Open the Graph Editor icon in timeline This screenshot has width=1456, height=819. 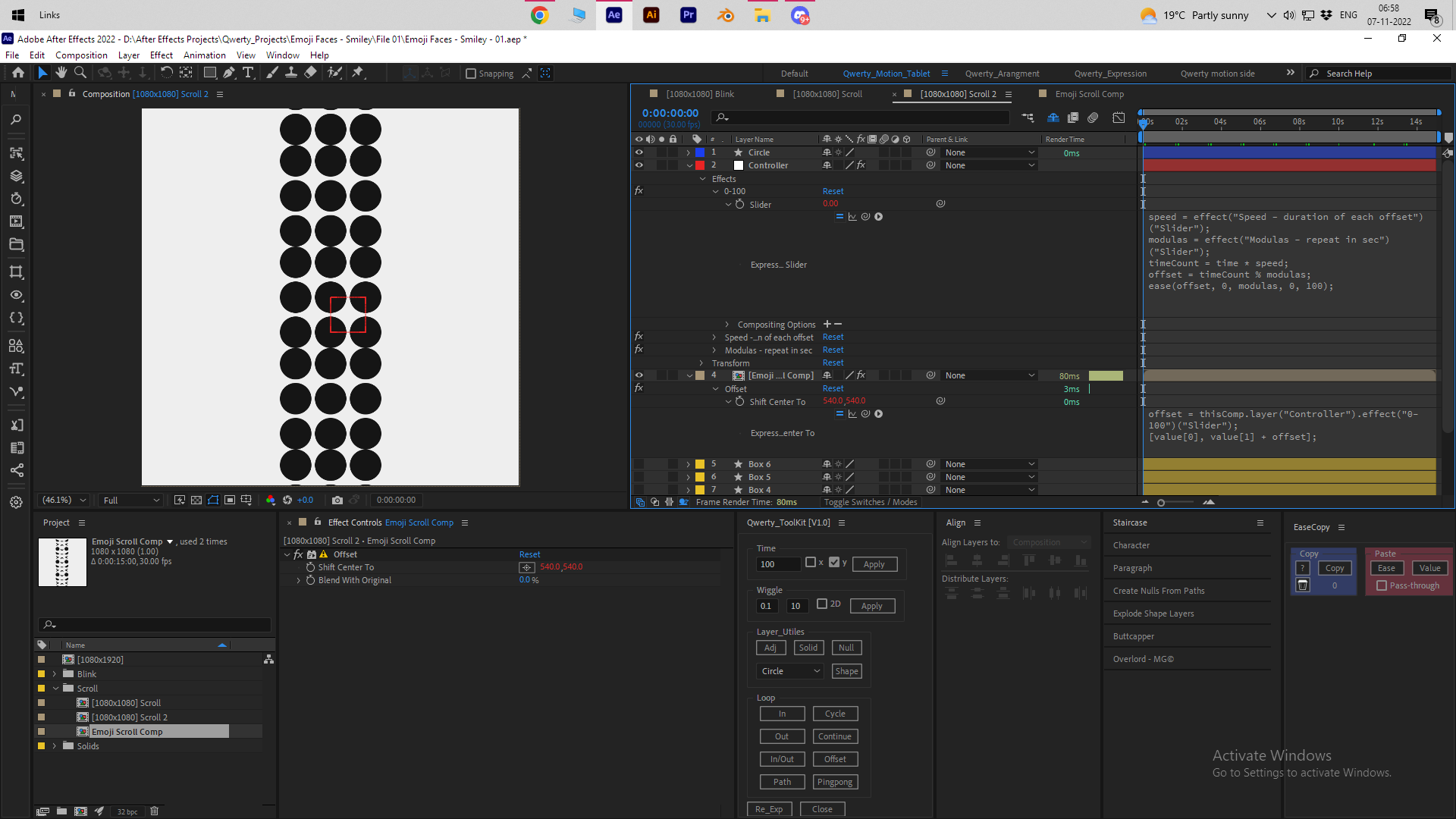pyautogui.click(x=1119, y=118)
